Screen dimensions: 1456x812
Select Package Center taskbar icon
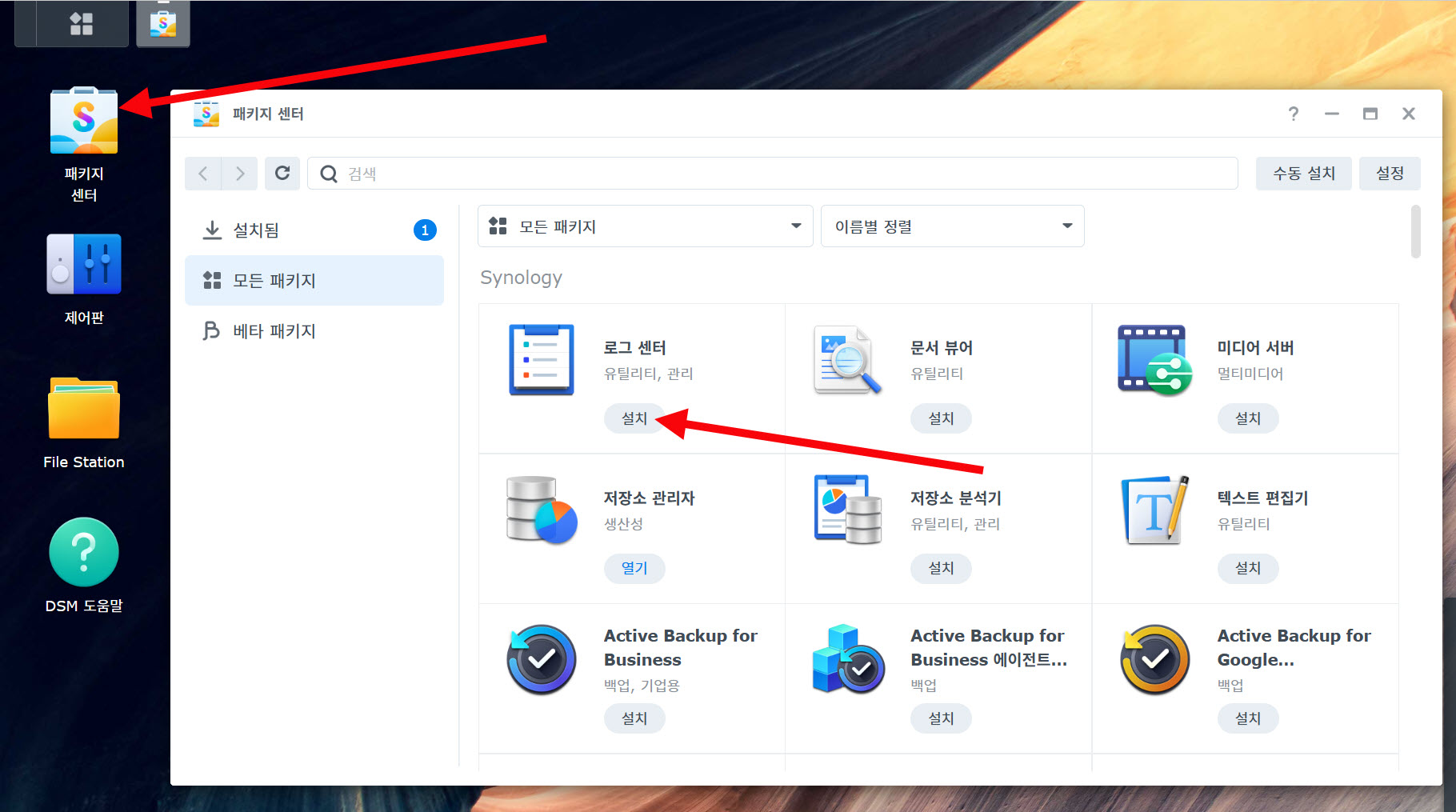pyautogui.click(x=163, y=23)
